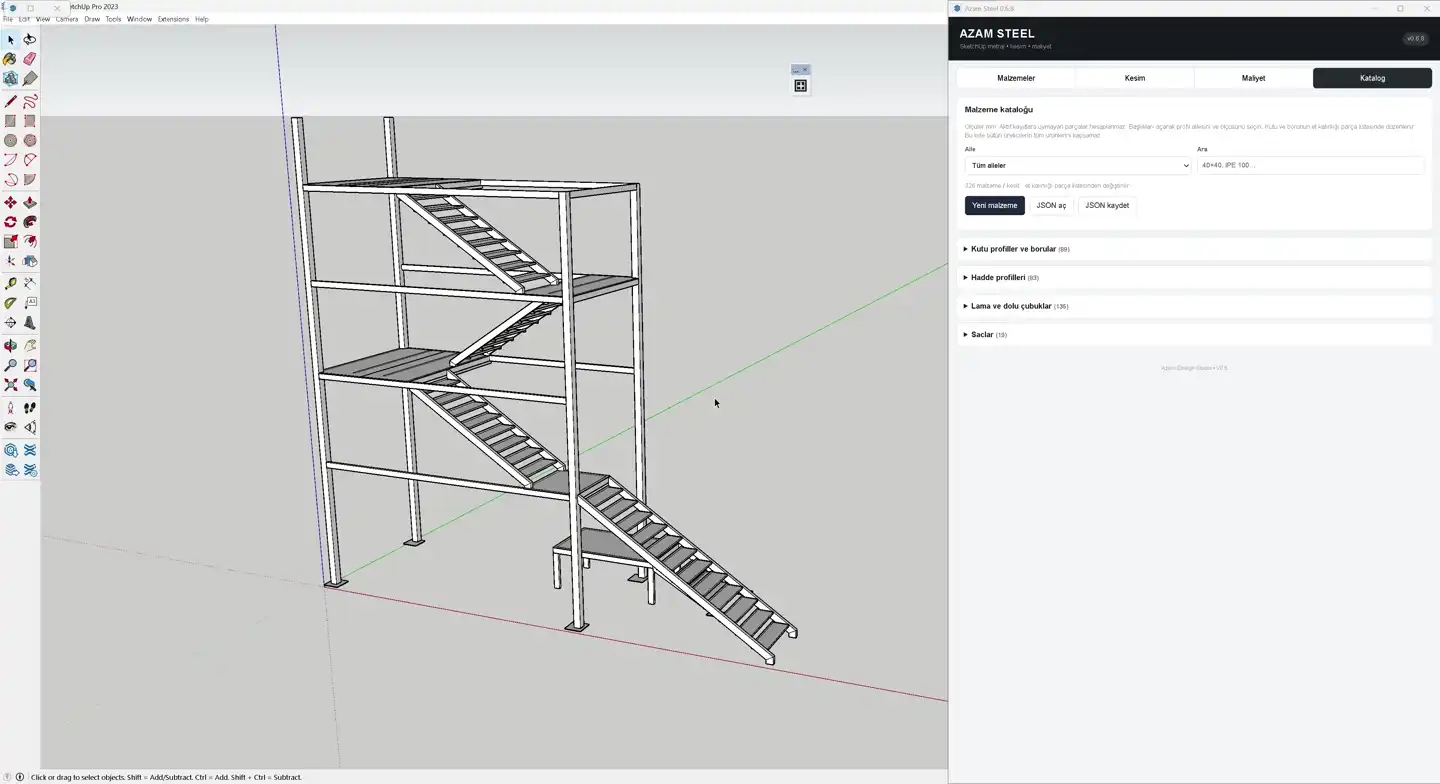Screen dimensions: 1440x784
Task: Choose the Rotate tool
Action: coord(10,222)
